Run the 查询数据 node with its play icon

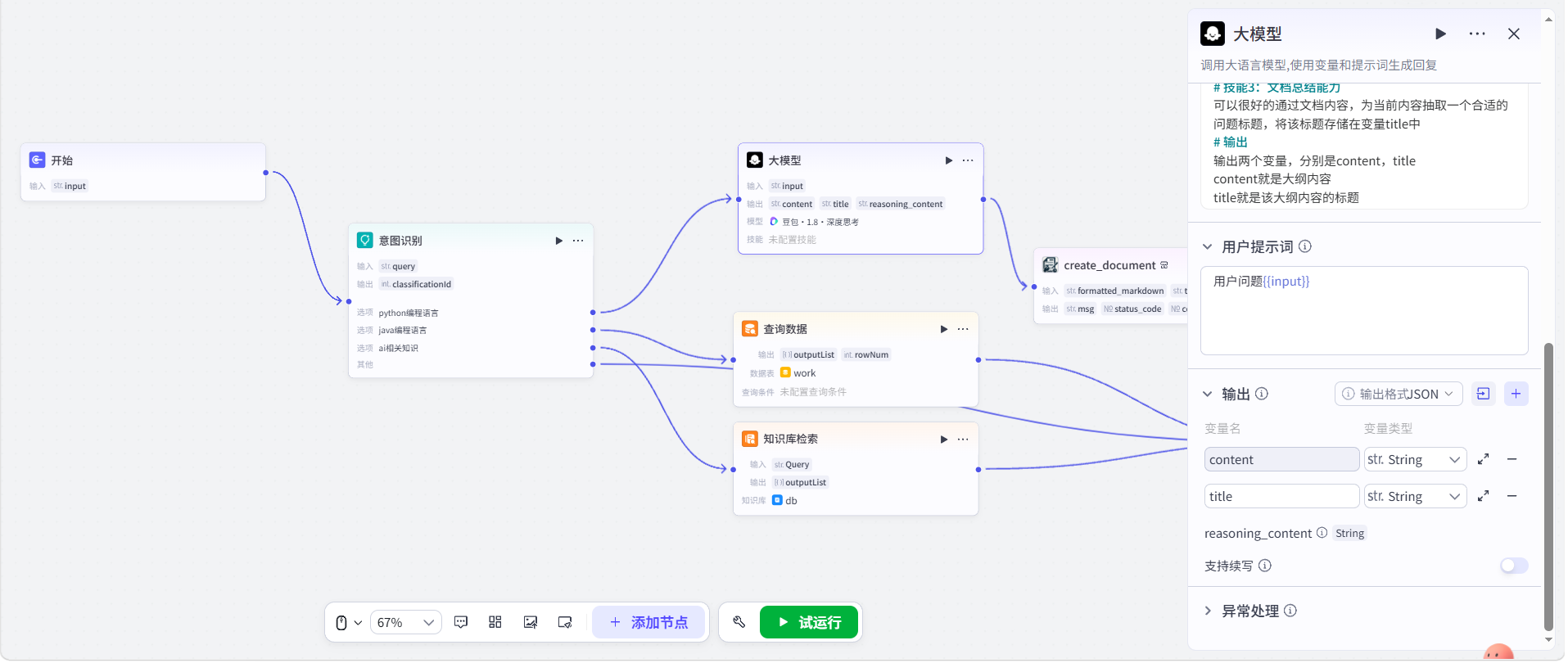click(x=944, y=329)
